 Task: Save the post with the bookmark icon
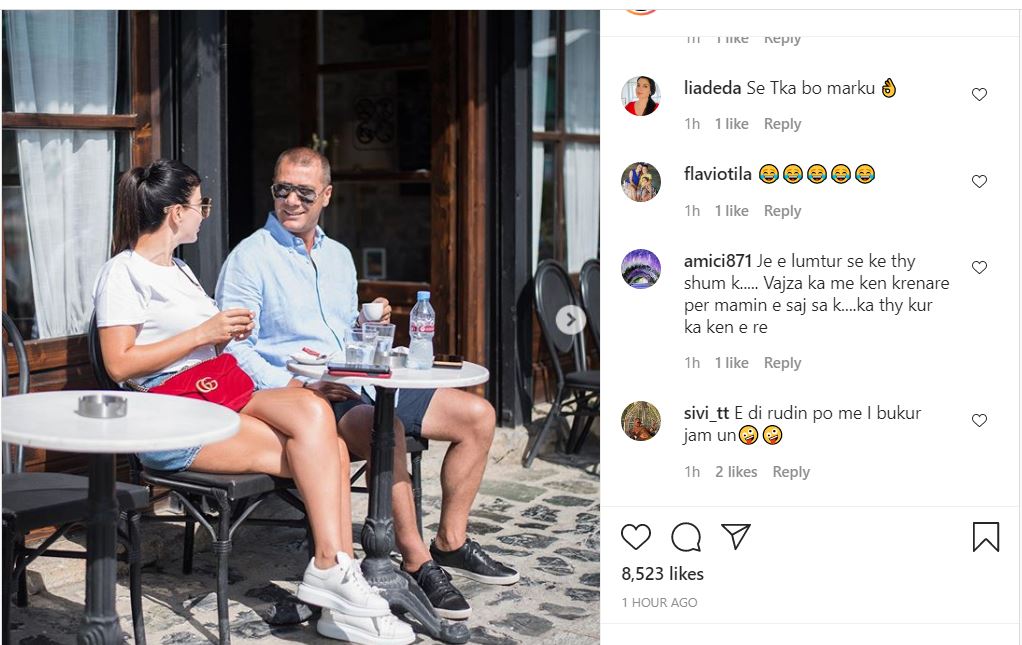pyautogui.click(x=986, y=537)
